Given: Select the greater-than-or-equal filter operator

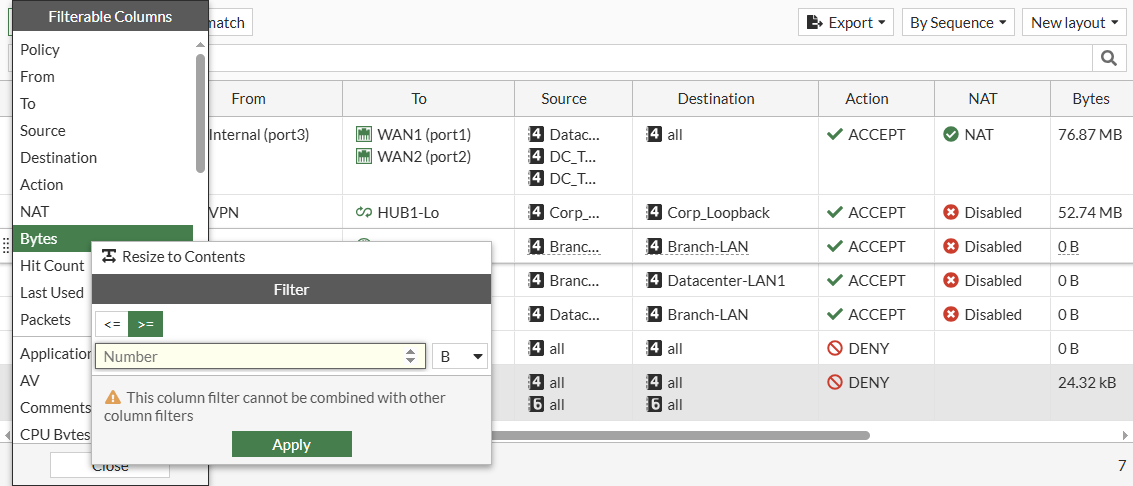Looking at the screenshot, I should (146, 324).
